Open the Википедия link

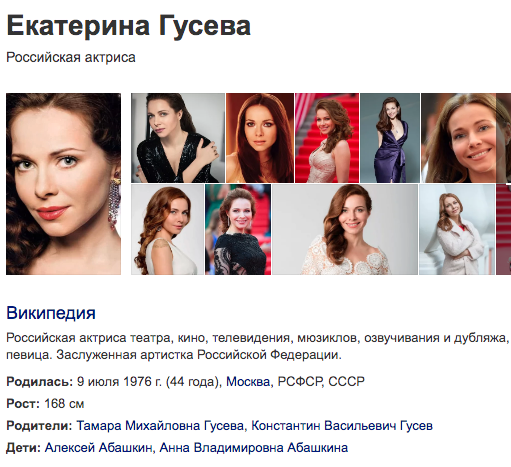[x=51, y=313]
